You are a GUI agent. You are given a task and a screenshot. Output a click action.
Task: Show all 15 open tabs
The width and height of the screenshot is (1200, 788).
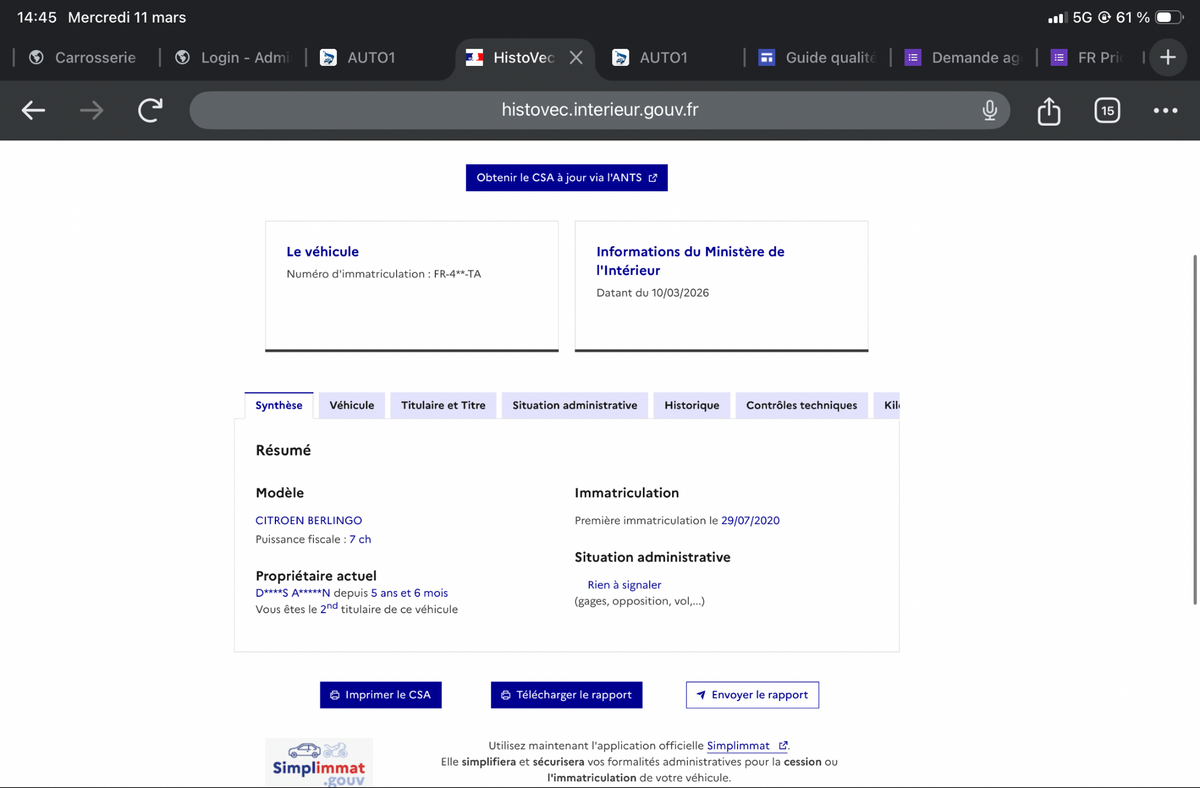(x=1106, y=110)
